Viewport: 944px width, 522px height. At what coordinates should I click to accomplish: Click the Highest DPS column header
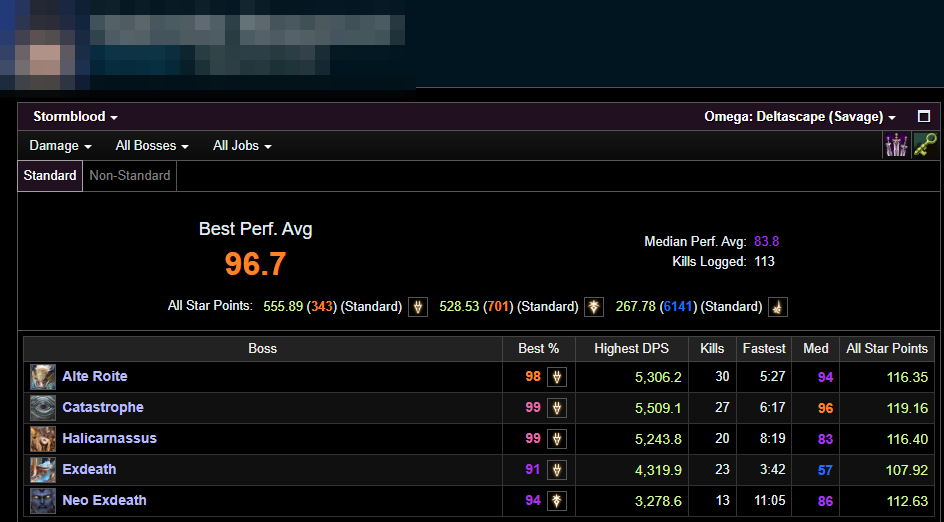point(632,349)
